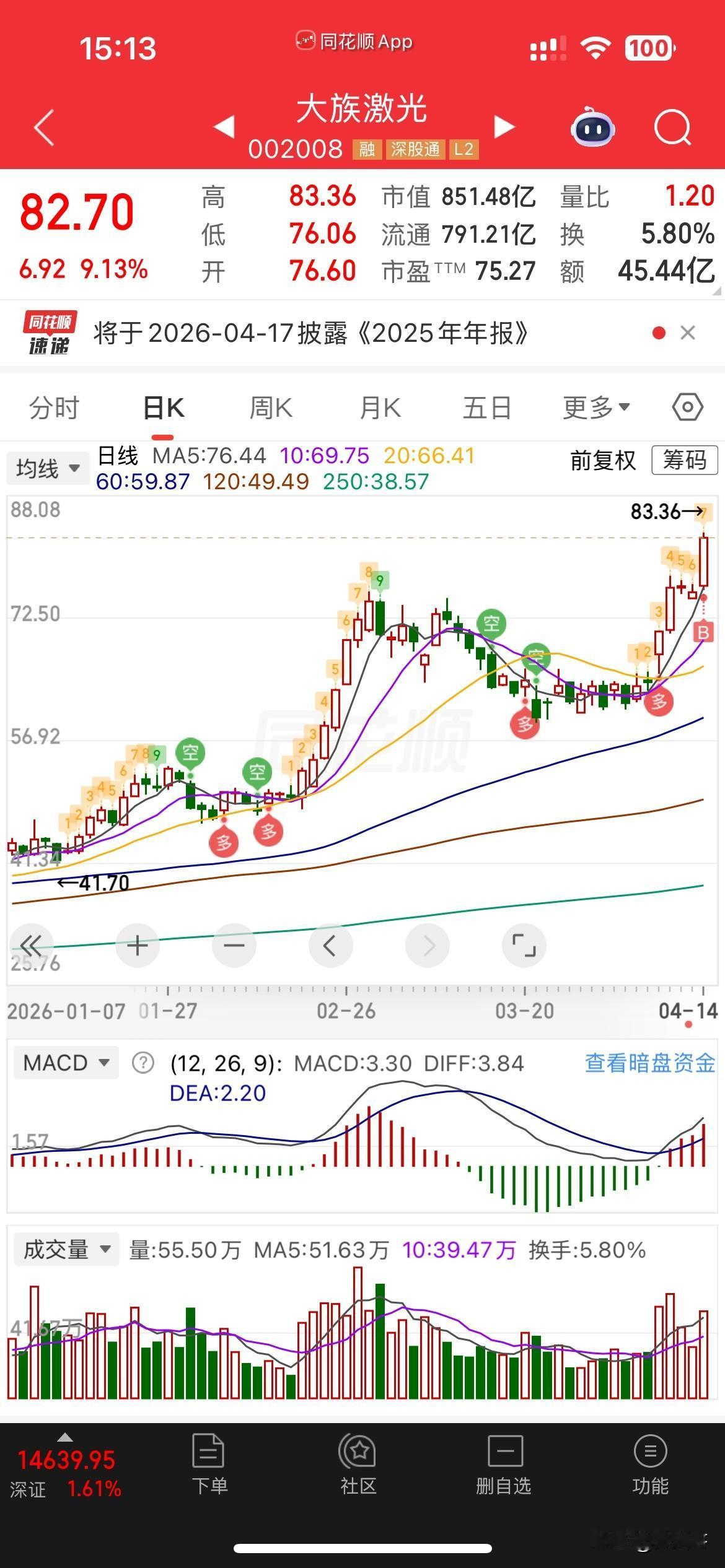Zoom out the K-line chart with minus
The height and width of the screenshot is (1568, 725).
[x=234, y=946]
